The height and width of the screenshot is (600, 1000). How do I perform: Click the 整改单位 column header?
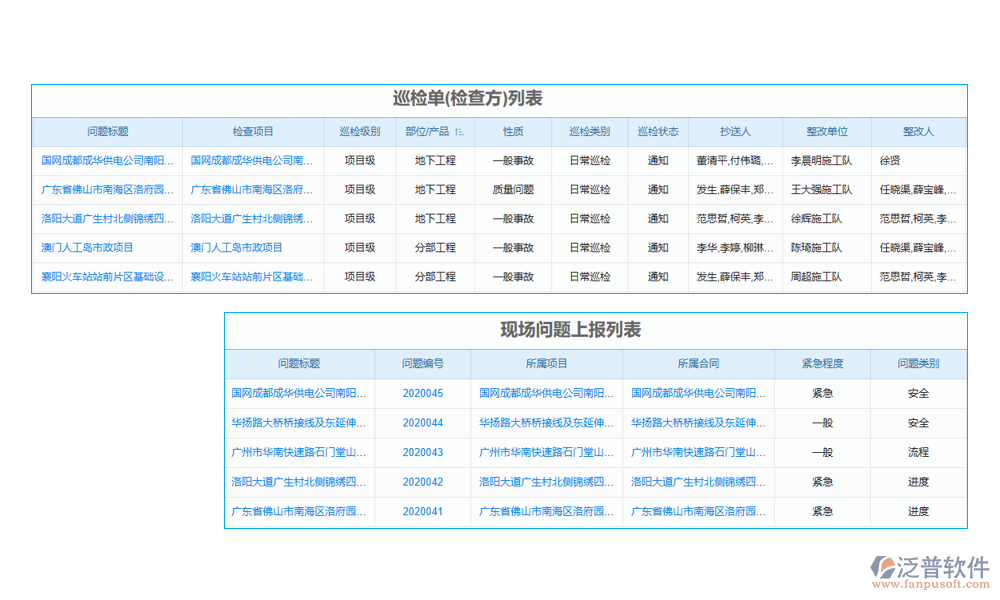click(x=825, y=132)
